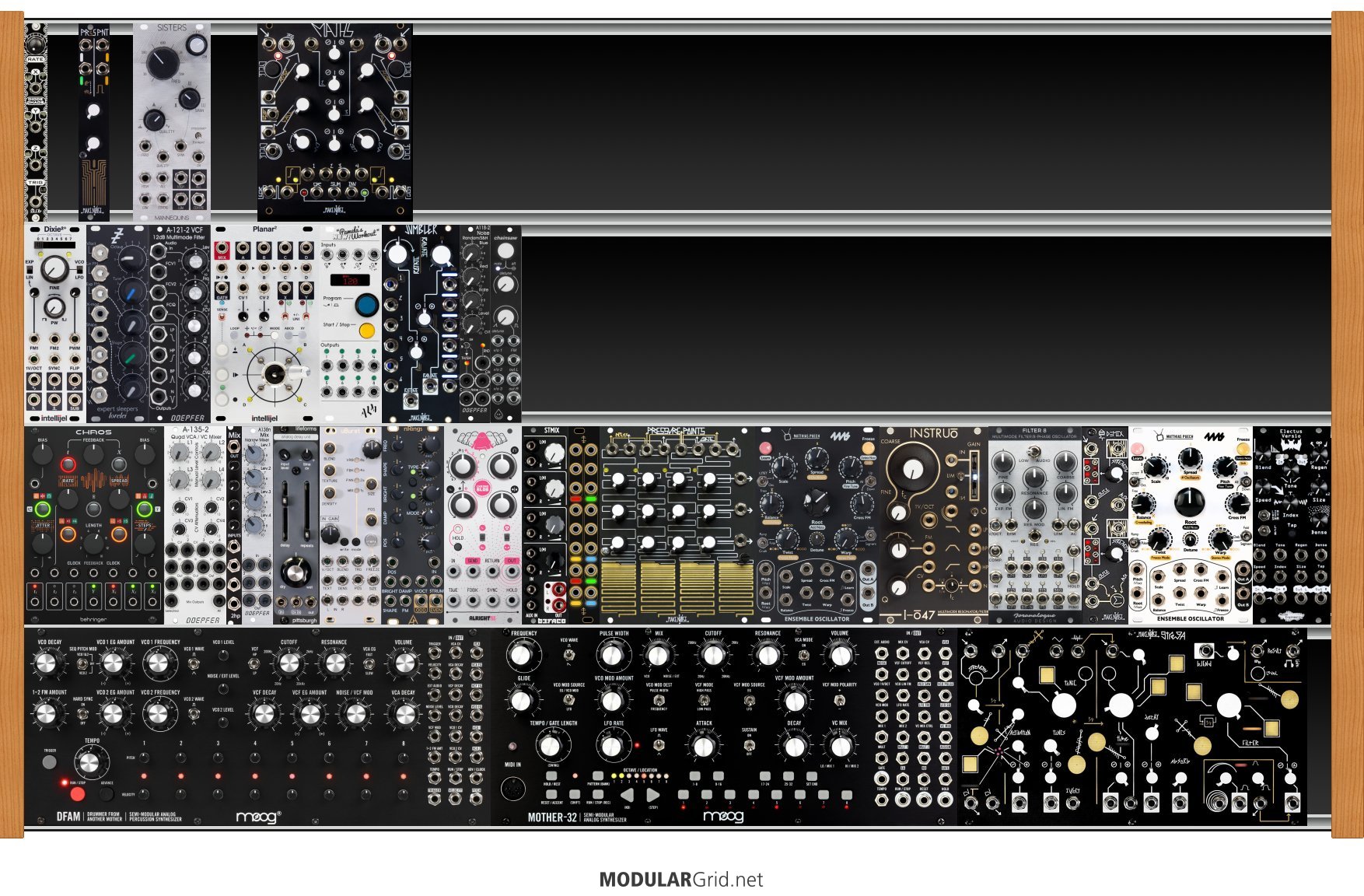
Task: Click the Rate button on the Chaos module
Action: coord(68,465)
